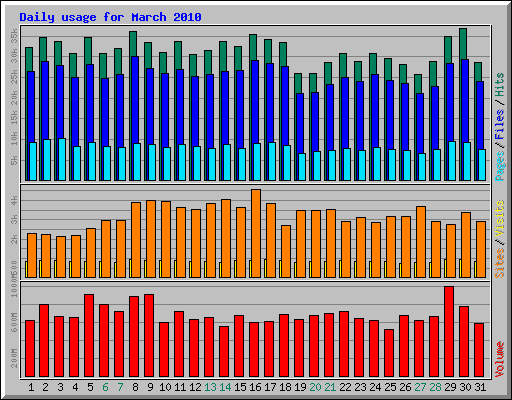Click the "25k" y-axis label
The width and height of the screenshot is (512, 400).
point(14,77)
